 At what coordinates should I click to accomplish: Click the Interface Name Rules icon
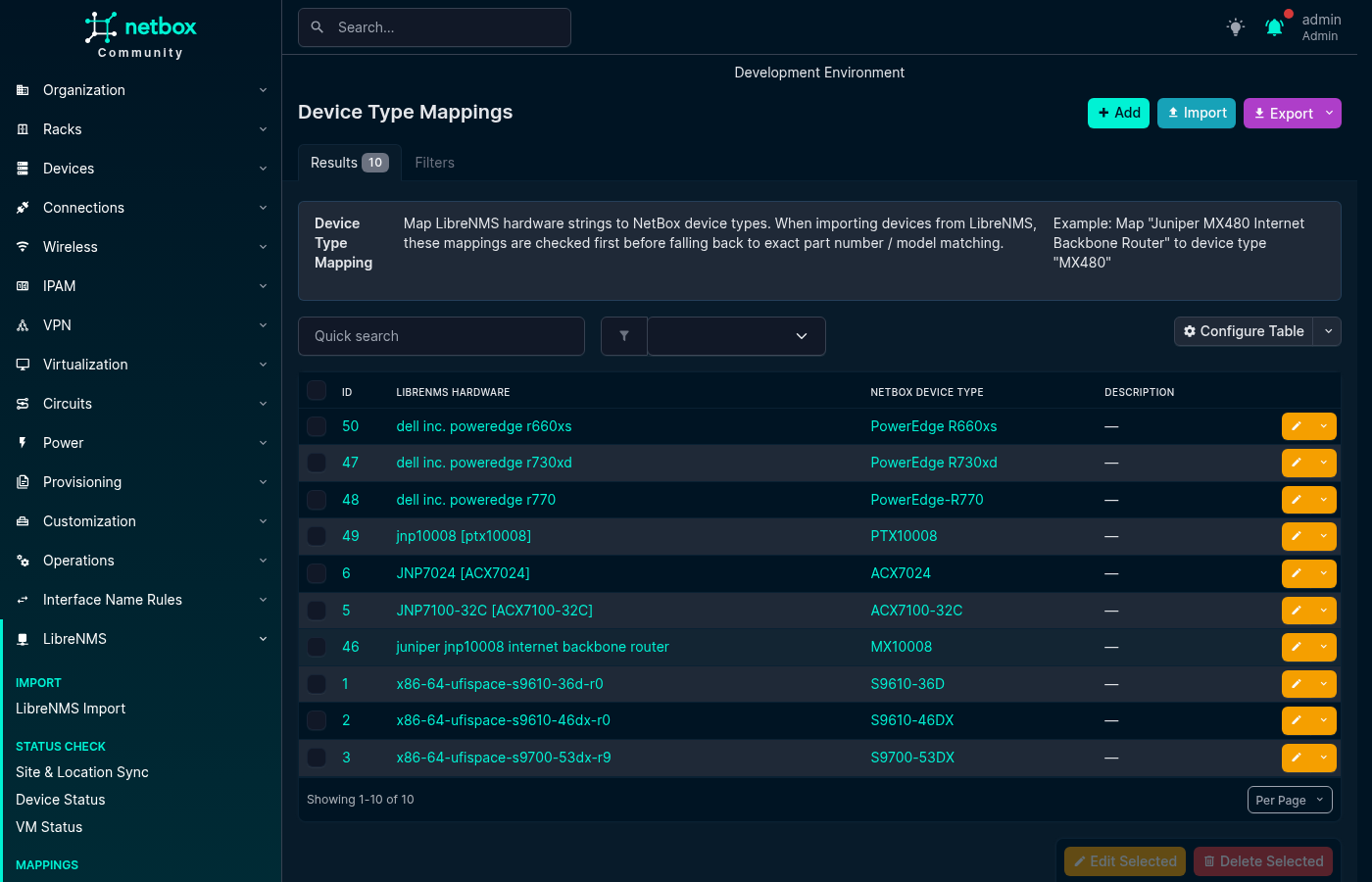(x=23, y=600)
